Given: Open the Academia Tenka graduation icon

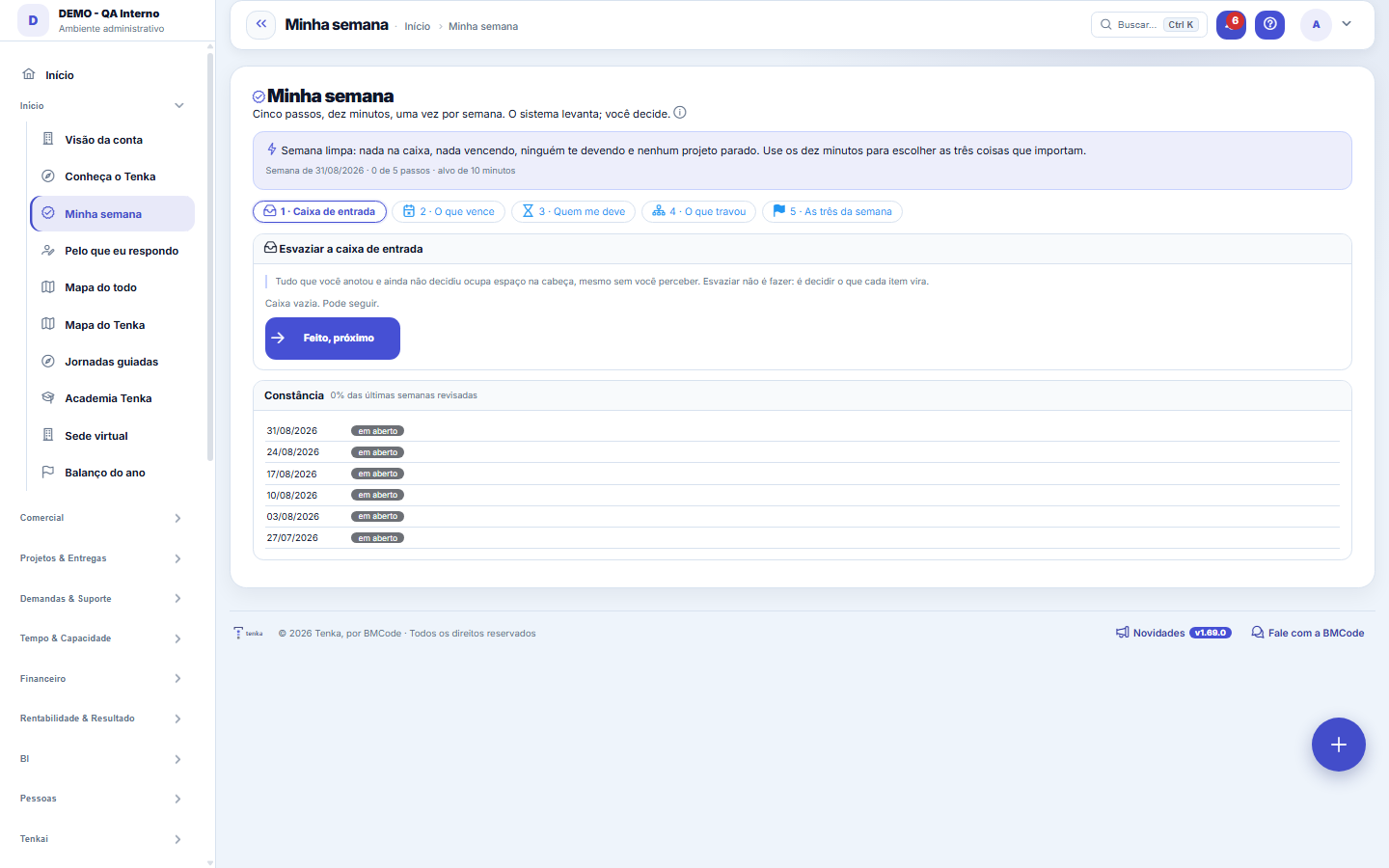Looking at the screenshot, I should (x=48, y=398).
